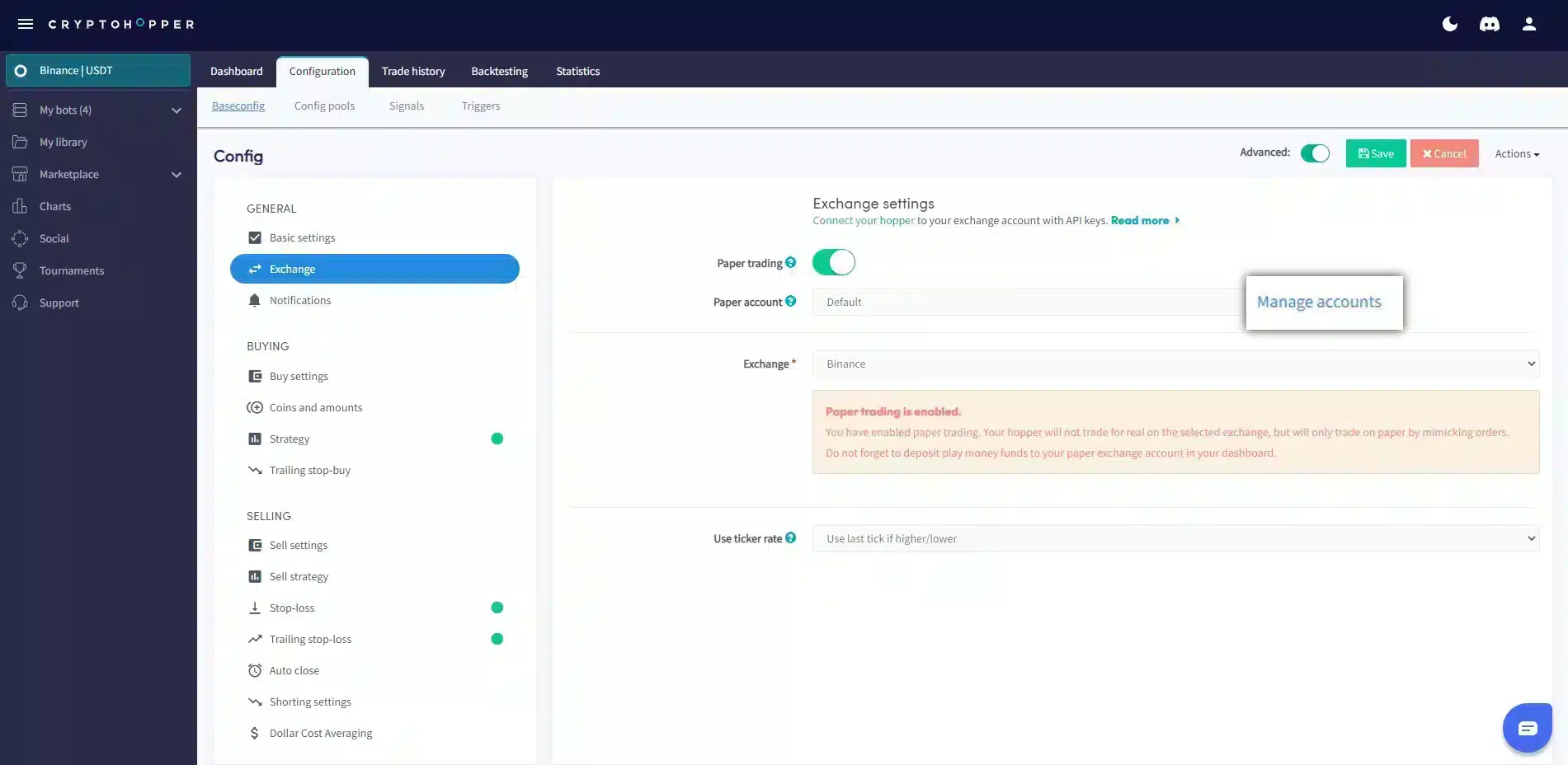Click the Trailing stop-buy arrow icon
The height and width of the screenshot is (765, 1568).
[x=255, y=470]
